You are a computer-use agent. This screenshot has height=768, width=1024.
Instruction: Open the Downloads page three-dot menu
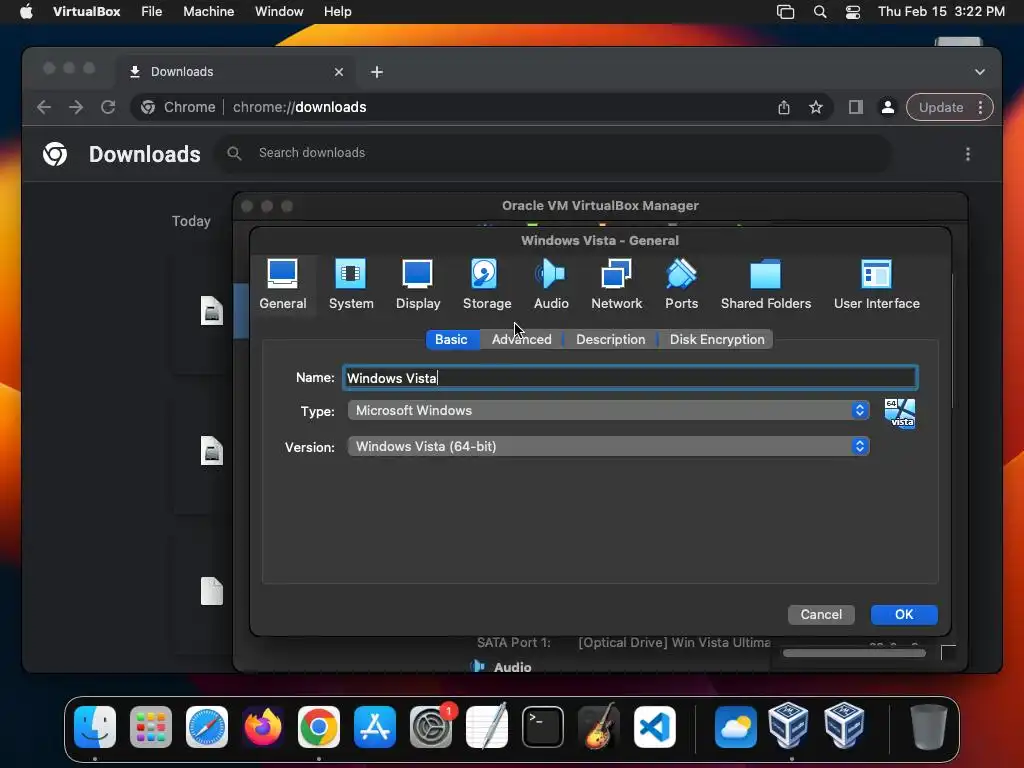[968, 154]
